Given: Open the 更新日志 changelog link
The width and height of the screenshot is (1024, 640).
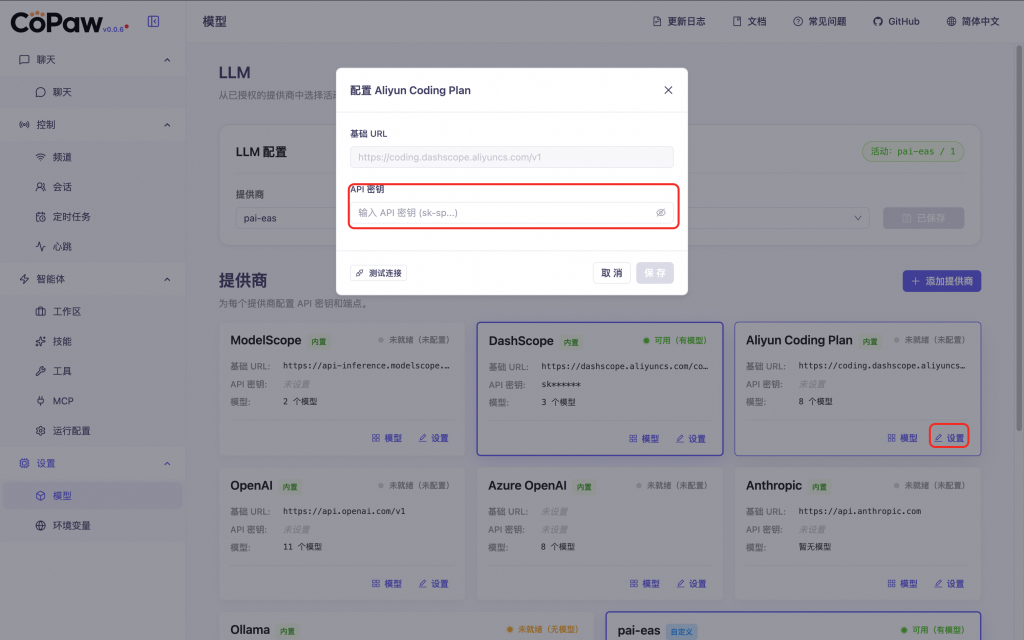Looking at the screenshot, I should point(679,21).
